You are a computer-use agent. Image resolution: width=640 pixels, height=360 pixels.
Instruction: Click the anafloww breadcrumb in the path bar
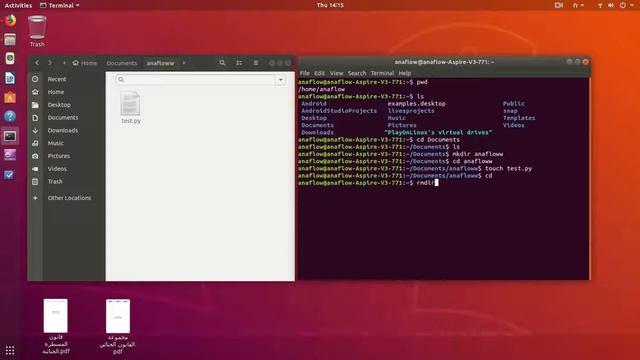160,63
